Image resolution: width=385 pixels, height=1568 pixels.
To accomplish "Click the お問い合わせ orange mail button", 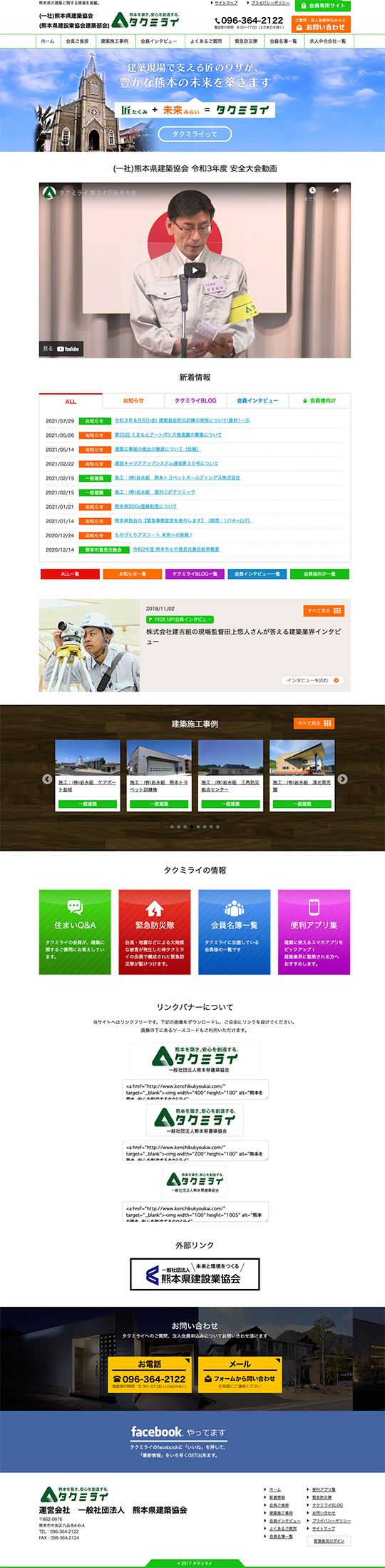I will pyautogui.click(x=321, y=24).
